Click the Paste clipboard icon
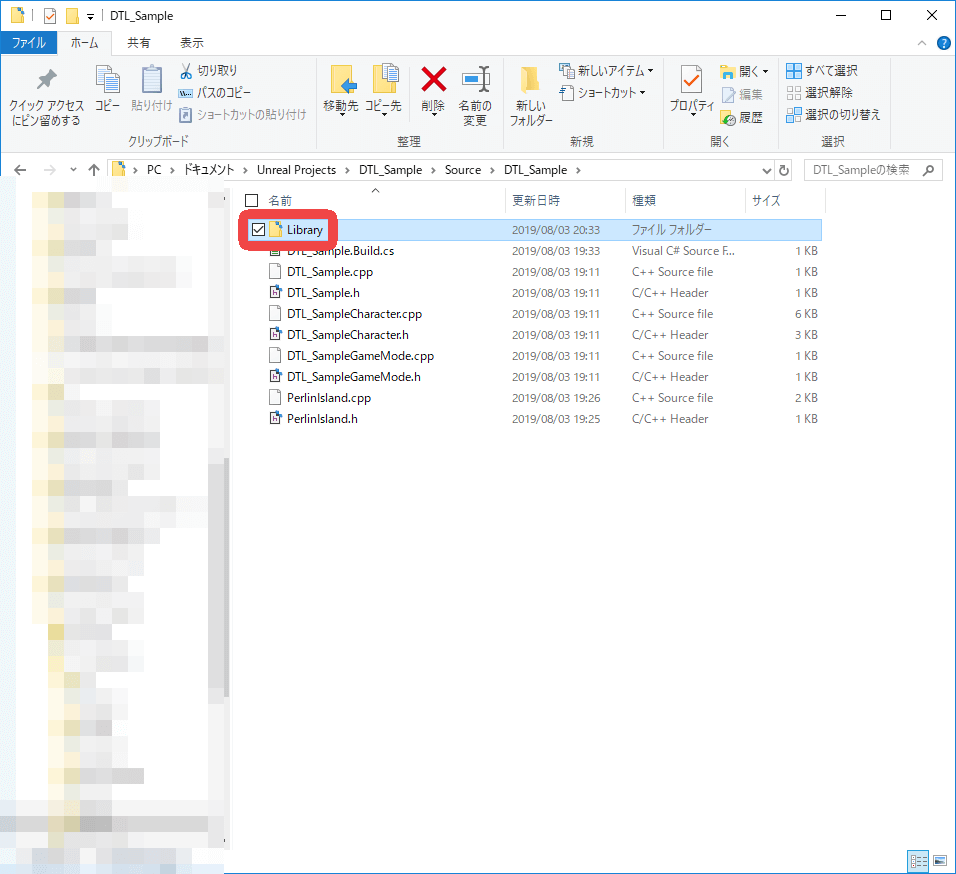956x874 pixels. coord(151,80)
